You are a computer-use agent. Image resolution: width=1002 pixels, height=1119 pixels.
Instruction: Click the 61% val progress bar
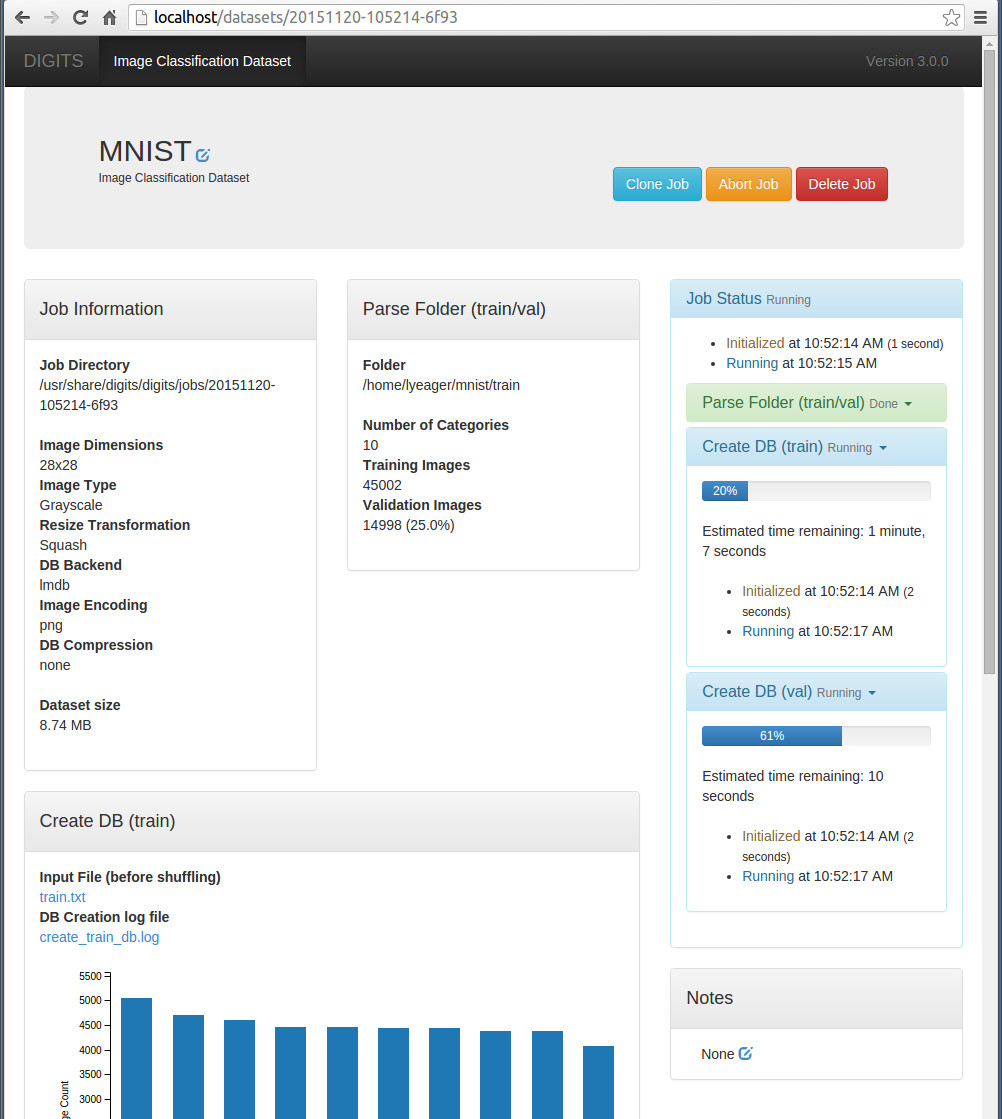click(x=816, y=736)
